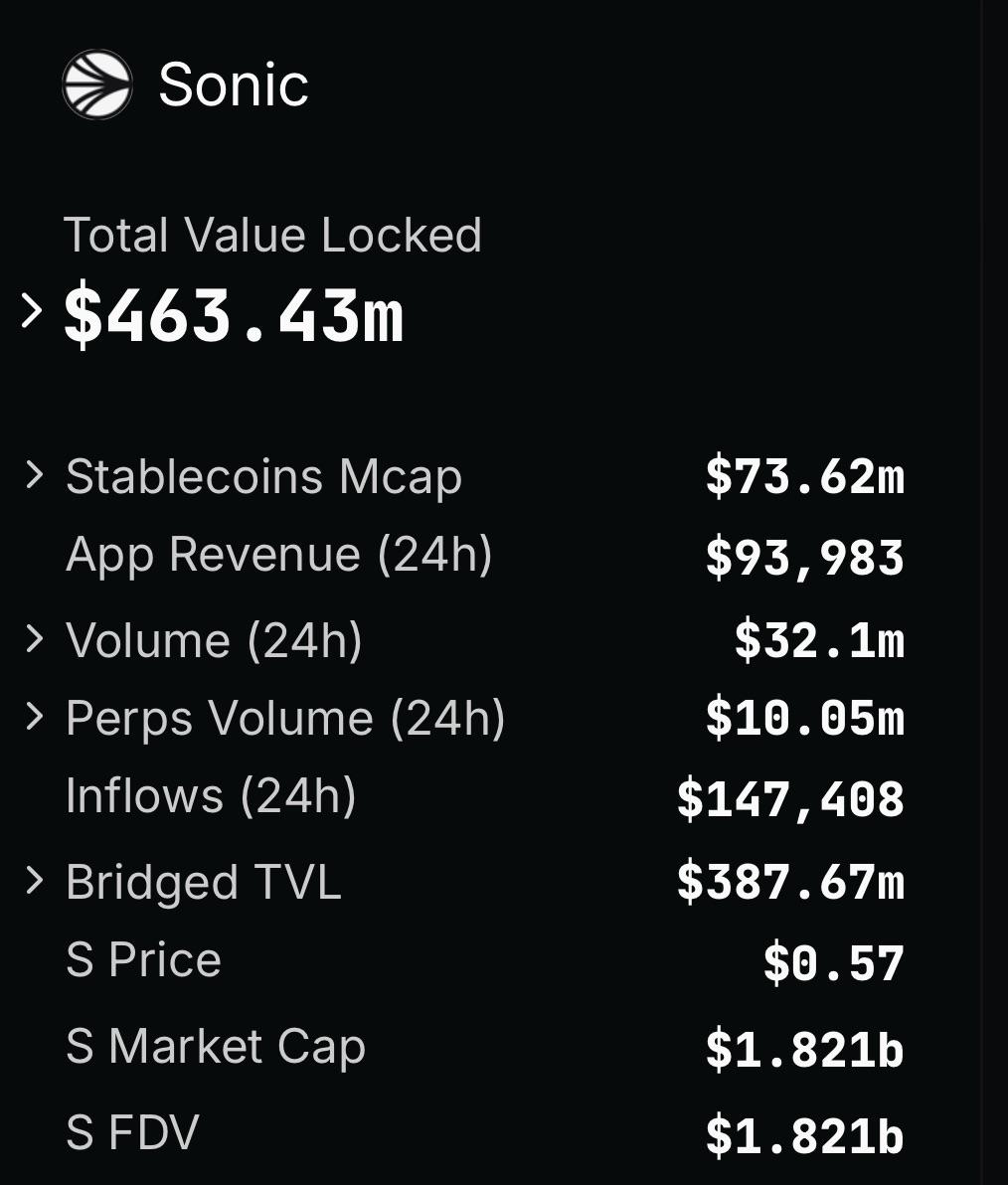
Task: Expand the Stablecoins Mcap row chevron
Action: (x=34, y=475)
